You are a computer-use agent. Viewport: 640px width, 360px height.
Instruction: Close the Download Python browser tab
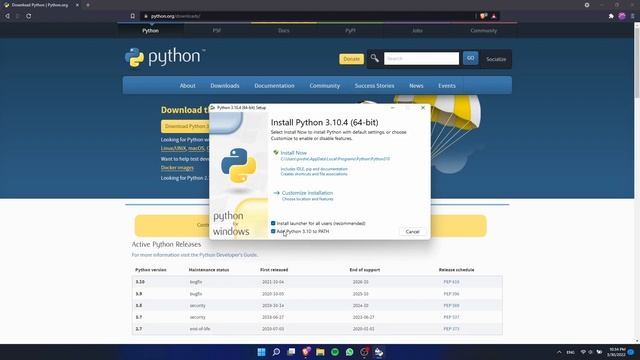click(77, 5)
